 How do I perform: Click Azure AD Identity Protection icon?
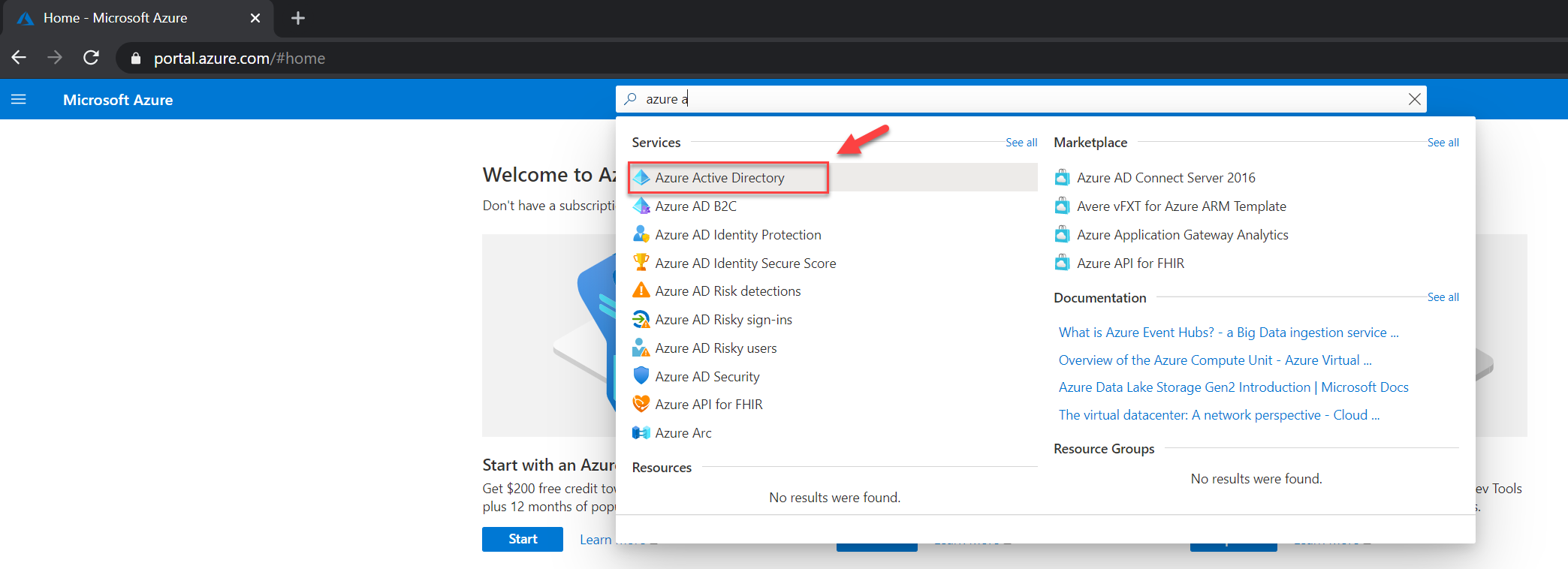[641, 234]
